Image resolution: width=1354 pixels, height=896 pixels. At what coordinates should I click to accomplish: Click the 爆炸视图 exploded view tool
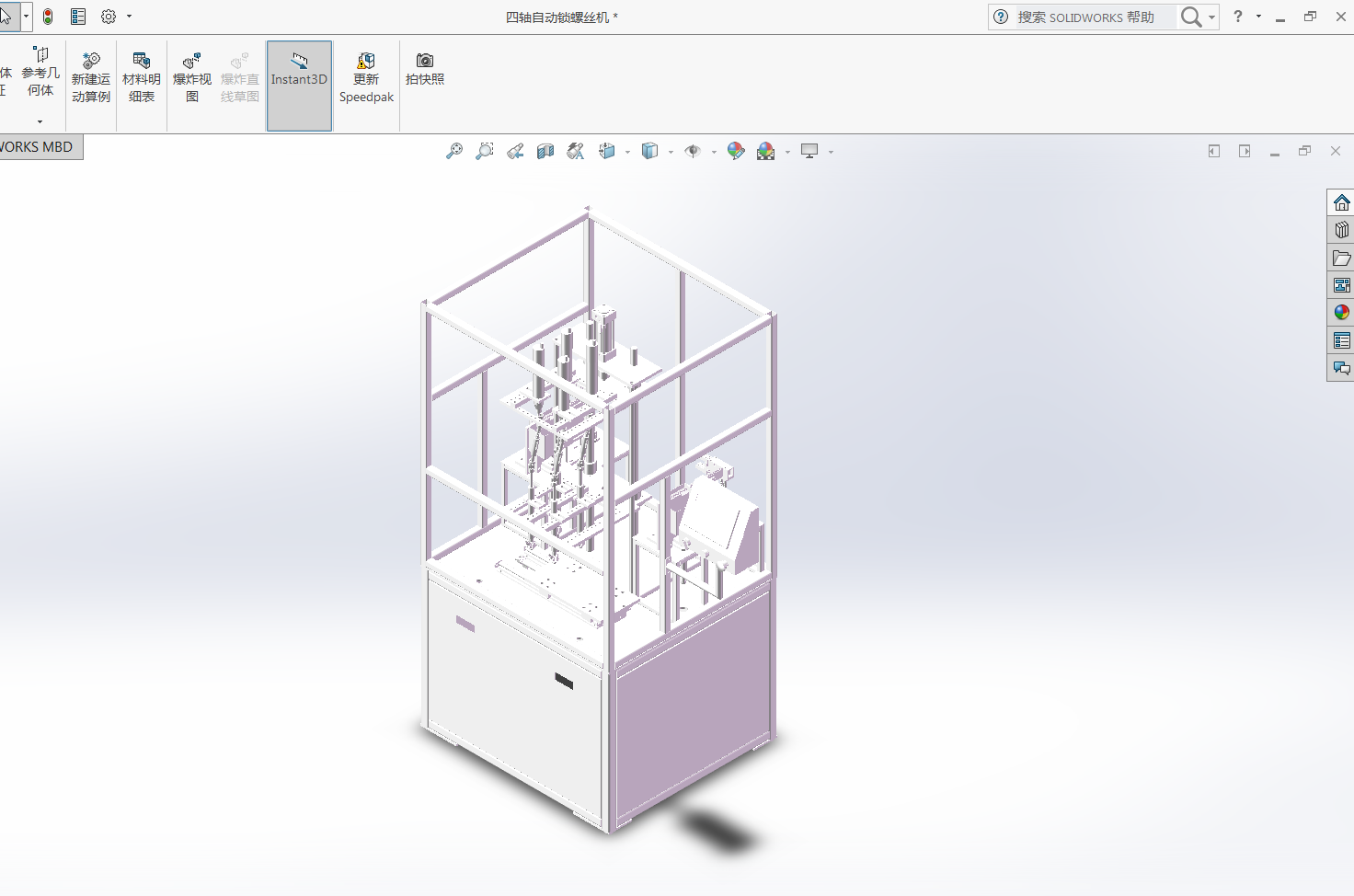192,78
